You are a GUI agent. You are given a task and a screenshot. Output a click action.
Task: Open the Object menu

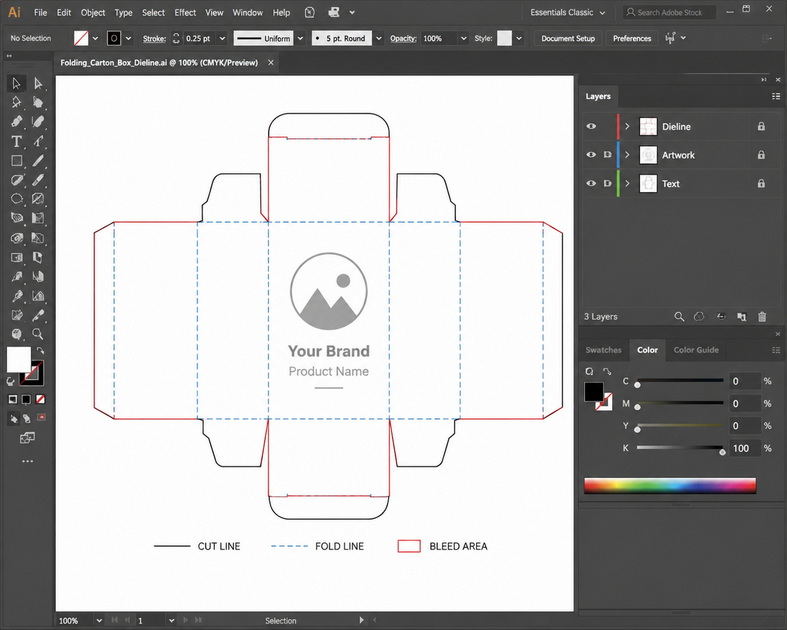point(93,13)
